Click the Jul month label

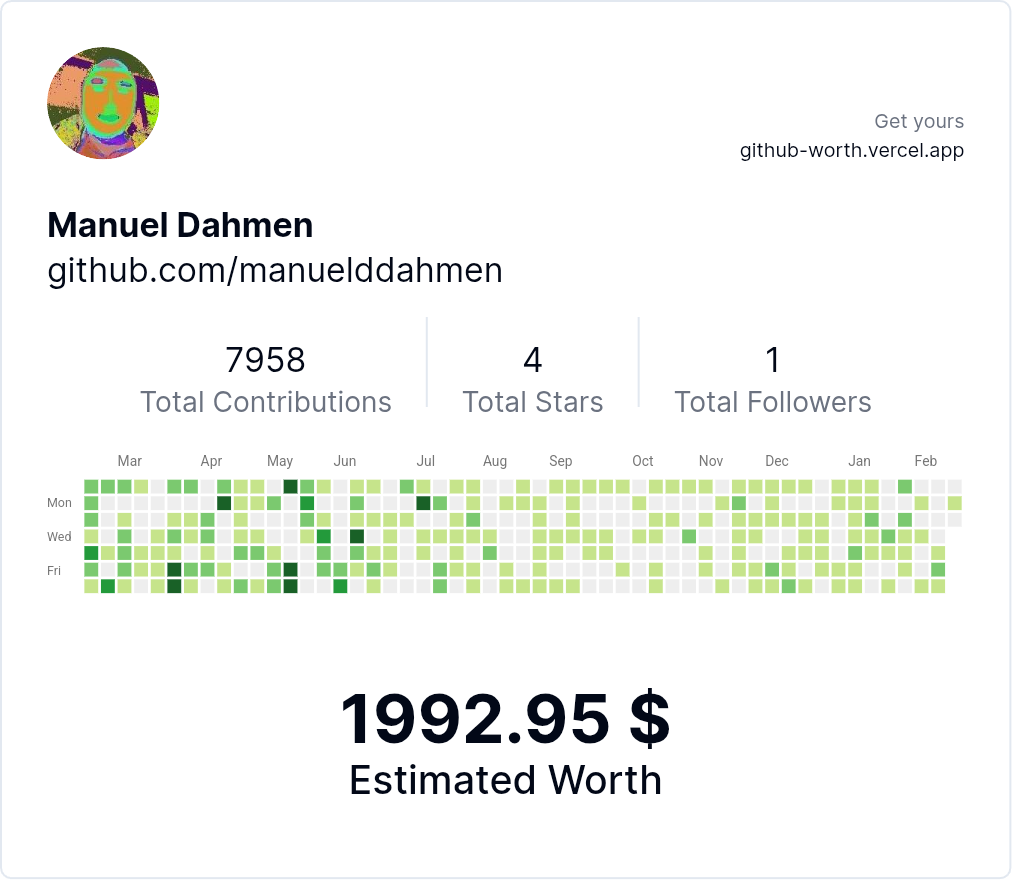pyautogui.click(x=426, y=461)
